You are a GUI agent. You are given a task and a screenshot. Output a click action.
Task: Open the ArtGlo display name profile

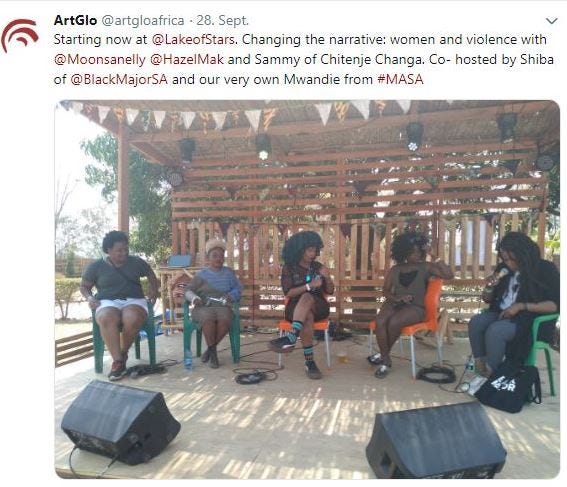click(75, 20)
